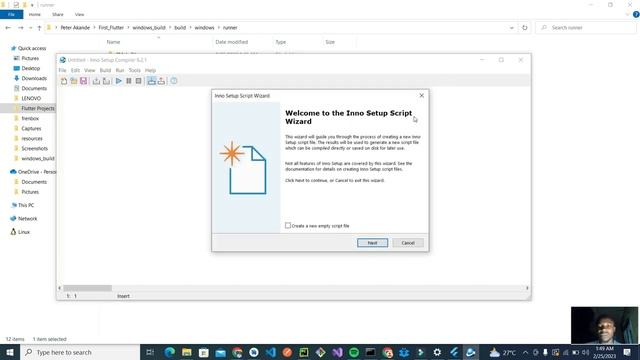Open the Home tab in File Explorer ribbon
The height and width of the screenshot is (360, 640).
35,14
